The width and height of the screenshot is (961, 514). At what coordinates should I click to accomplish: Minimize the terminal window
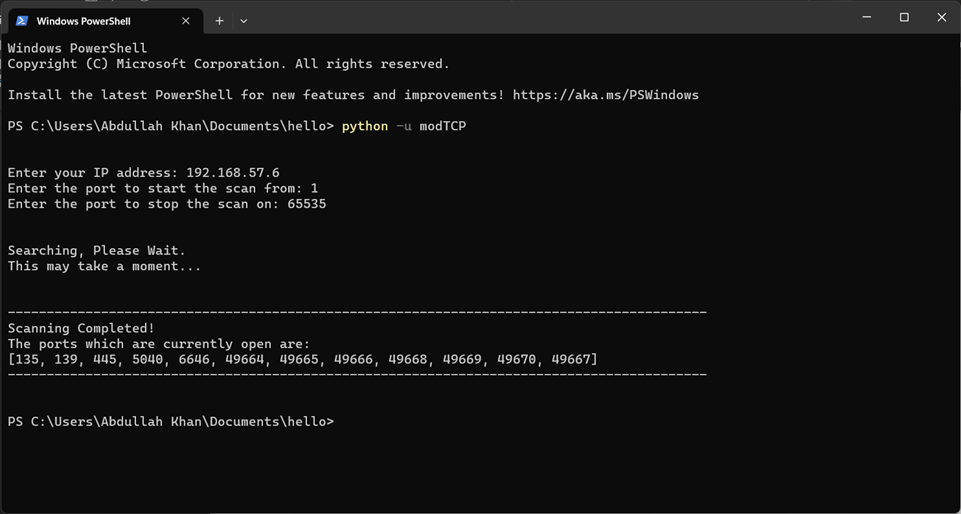click(x=867, y=18)
